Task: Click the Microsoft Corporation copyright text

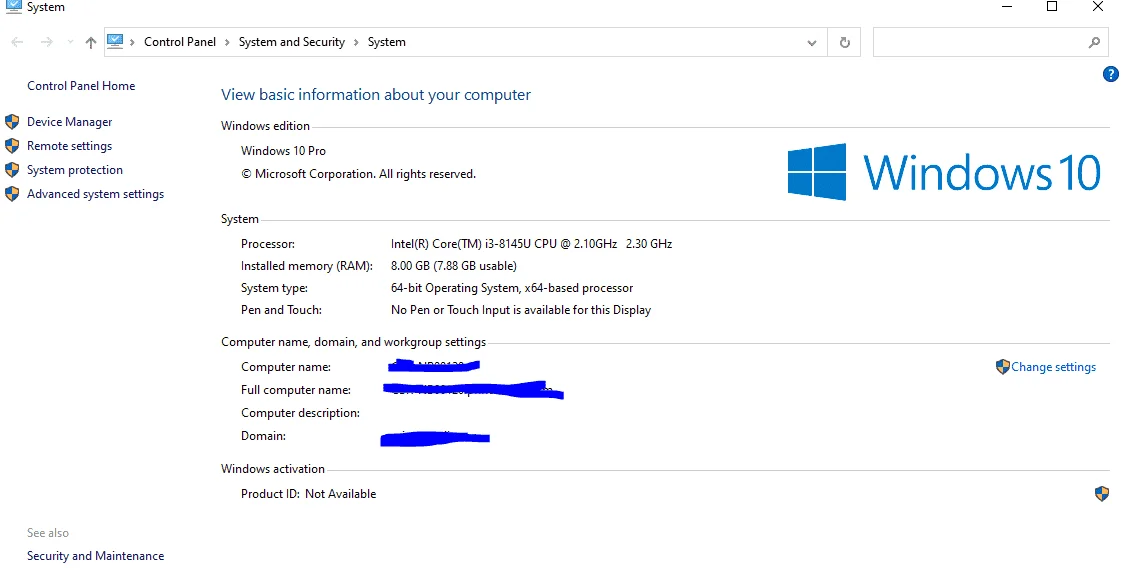Action: coord(358,174)
